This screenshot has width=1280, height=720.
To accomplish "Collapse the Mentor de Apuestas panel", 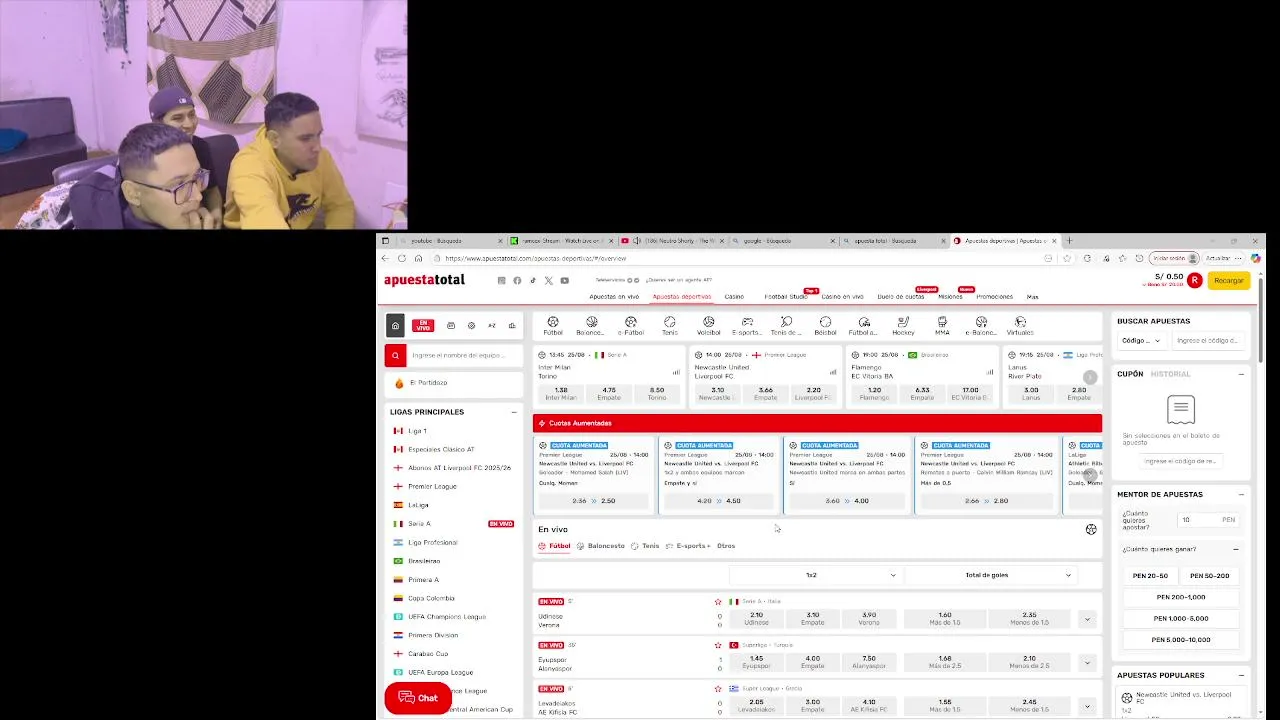I will pyautogui.click(x=1241, y=494).
